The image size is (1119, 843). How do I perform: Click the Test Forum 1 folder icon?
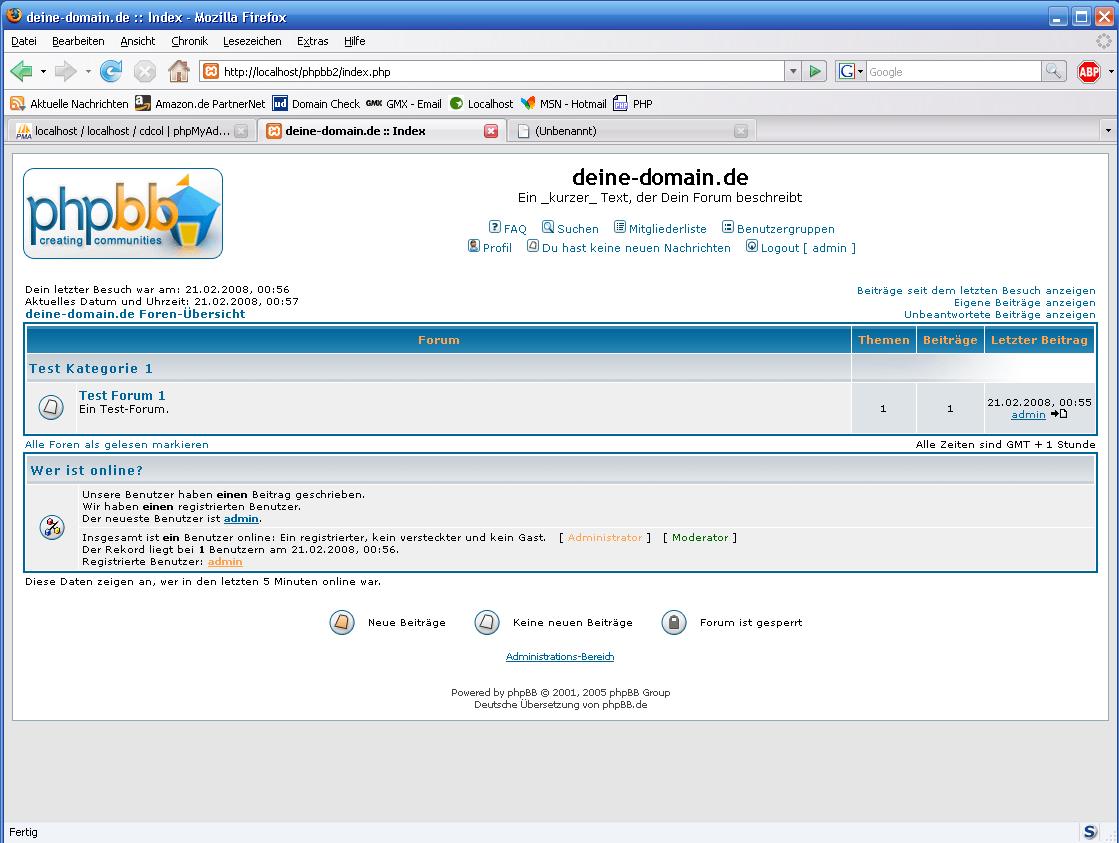[51, 407]
